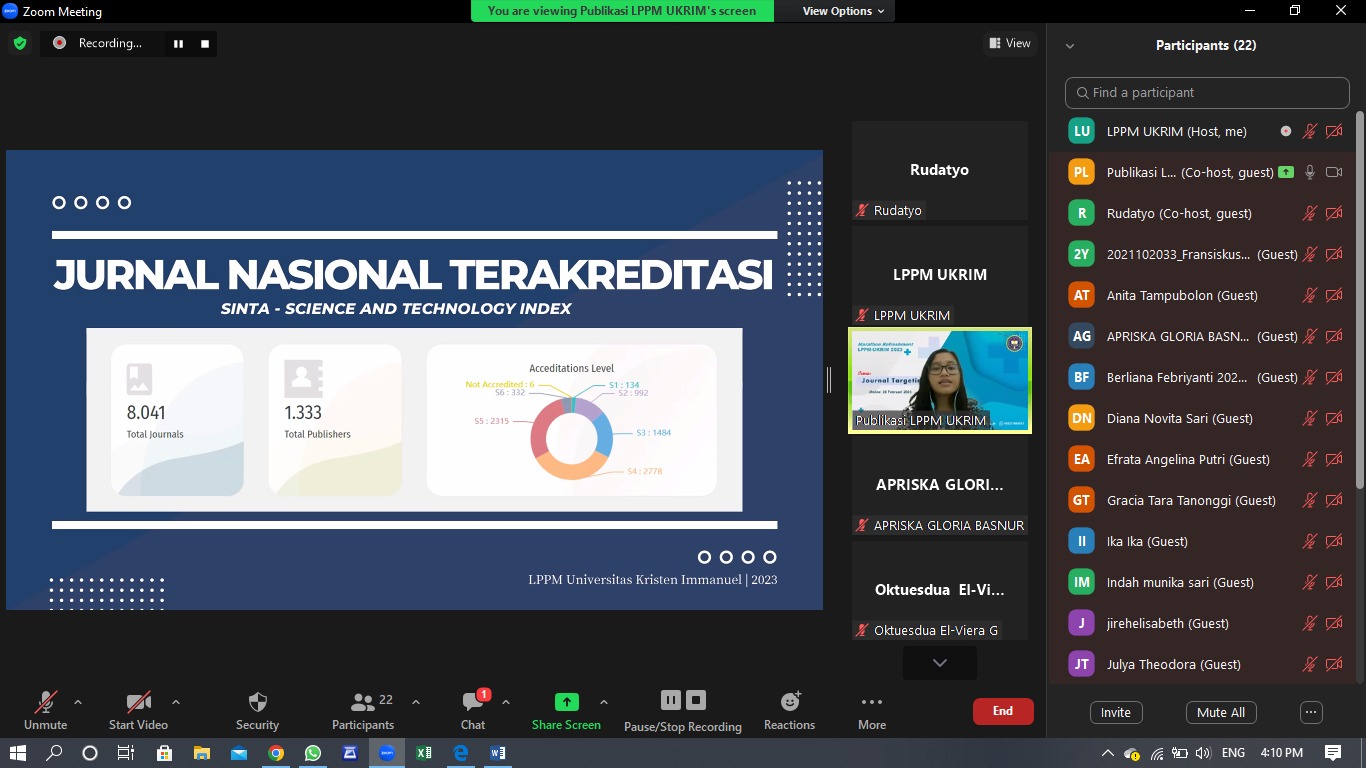Open Word from taskbar
Screen dimensions: 1366x768
(x=498, y=753)
